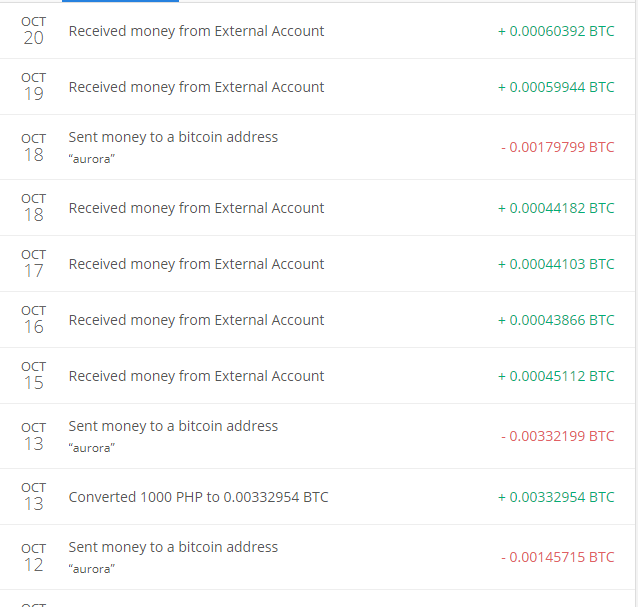Select the Oct 19 date label

coord(34,87)
